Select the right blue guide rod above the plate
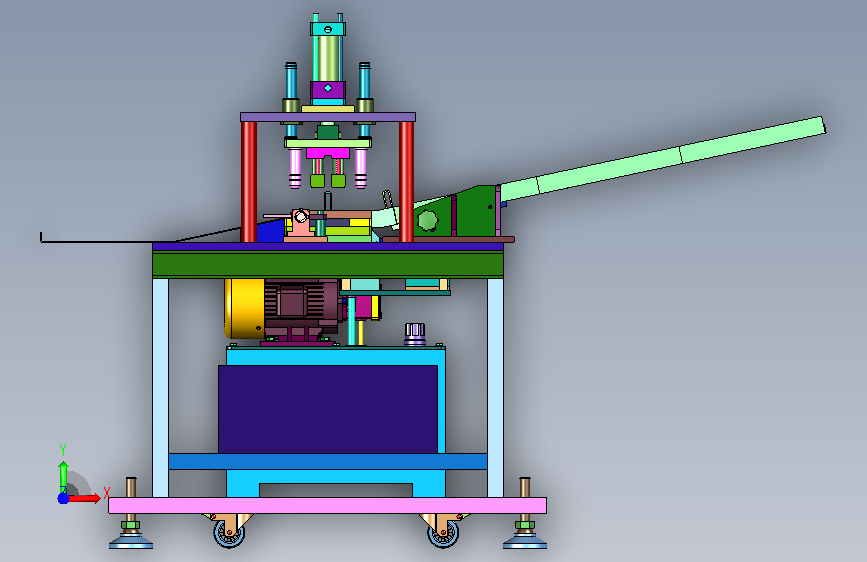This screenshot has width=867, height=562. coord(364,81)
